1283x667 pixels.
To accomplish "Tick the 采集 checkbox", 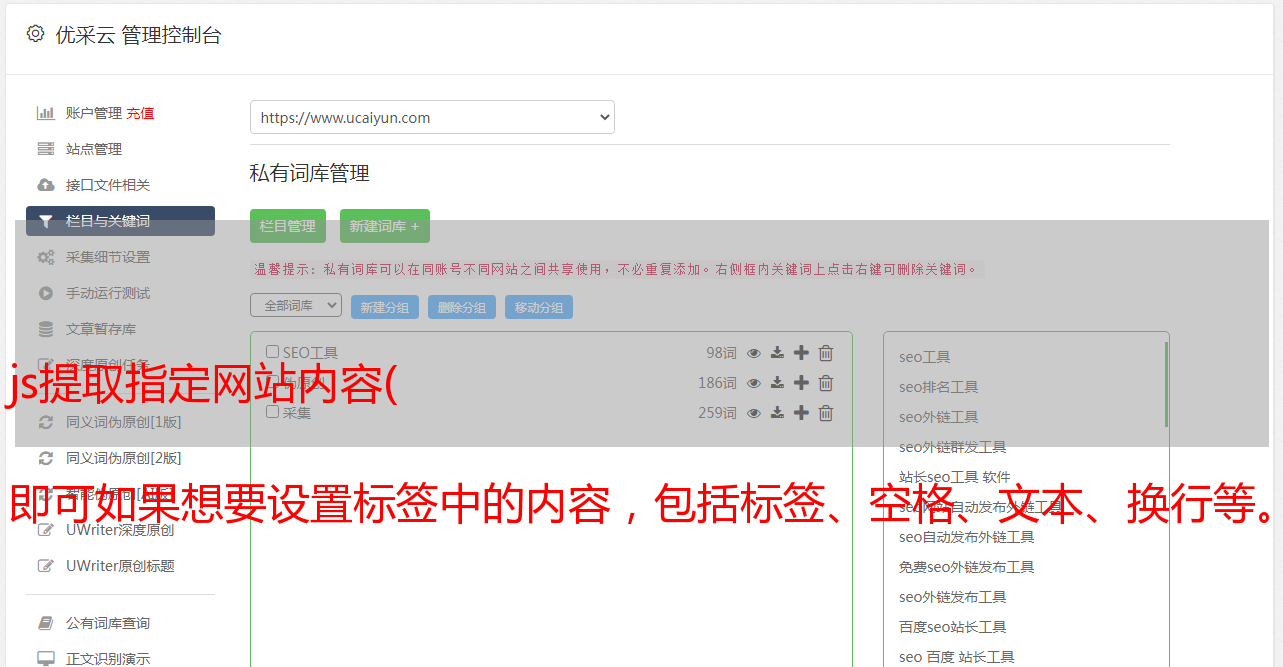I will pyautogui.click(x=272, y=412).
